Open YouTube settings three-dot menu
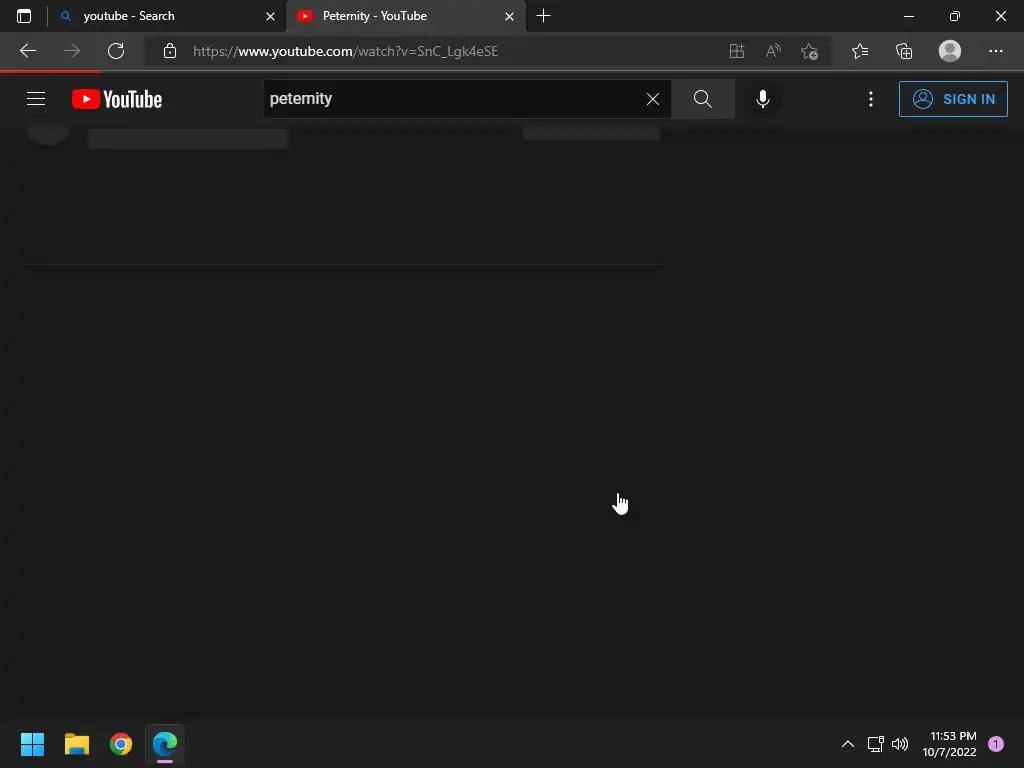This screenshot has width=1024, height=768. [871, 99]
